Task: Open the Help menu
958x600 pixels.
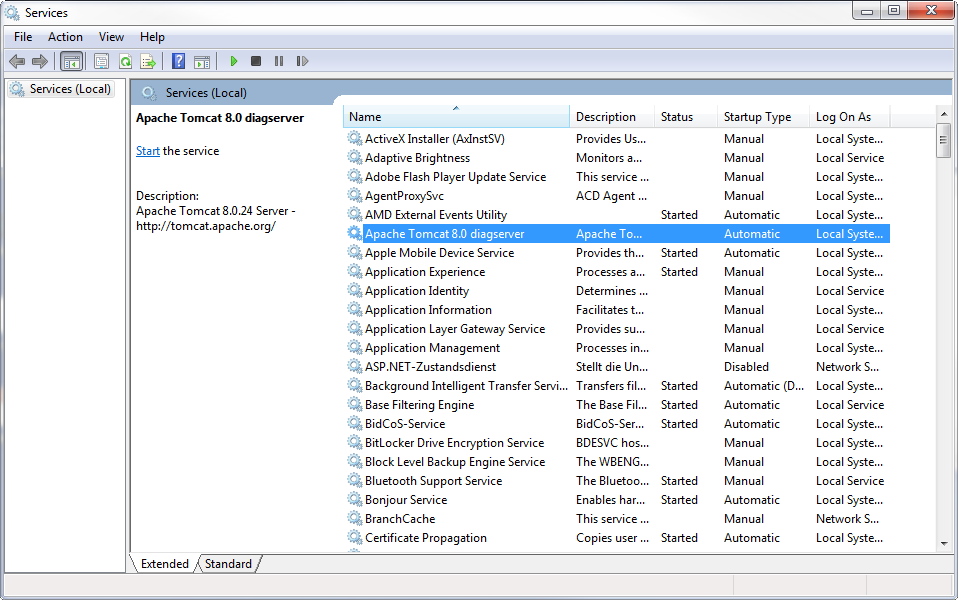Action: (x=152, y=37)
